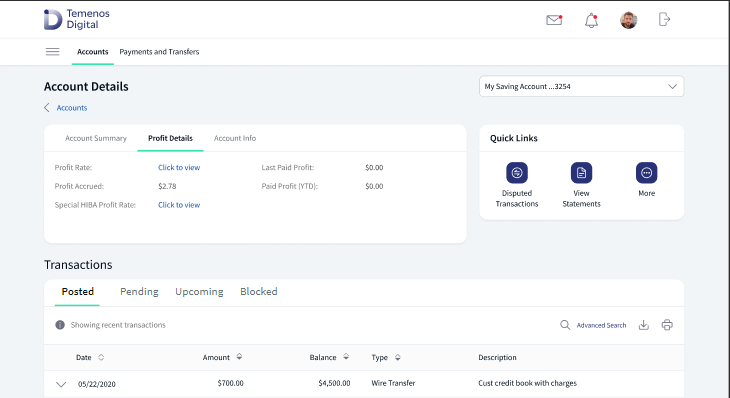Download the transactions list

tap(644, 325)
